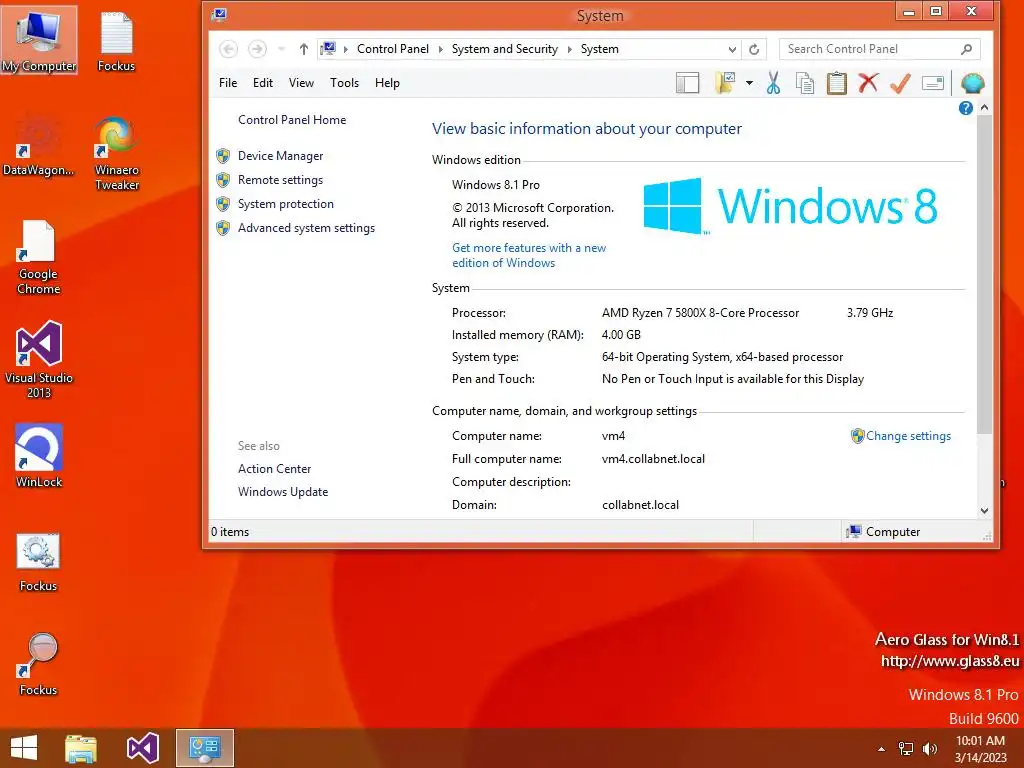Click the scissors Cut icon
This screenshot has height=768, width=1024.
pyautogui.click(x=773, y=83)
